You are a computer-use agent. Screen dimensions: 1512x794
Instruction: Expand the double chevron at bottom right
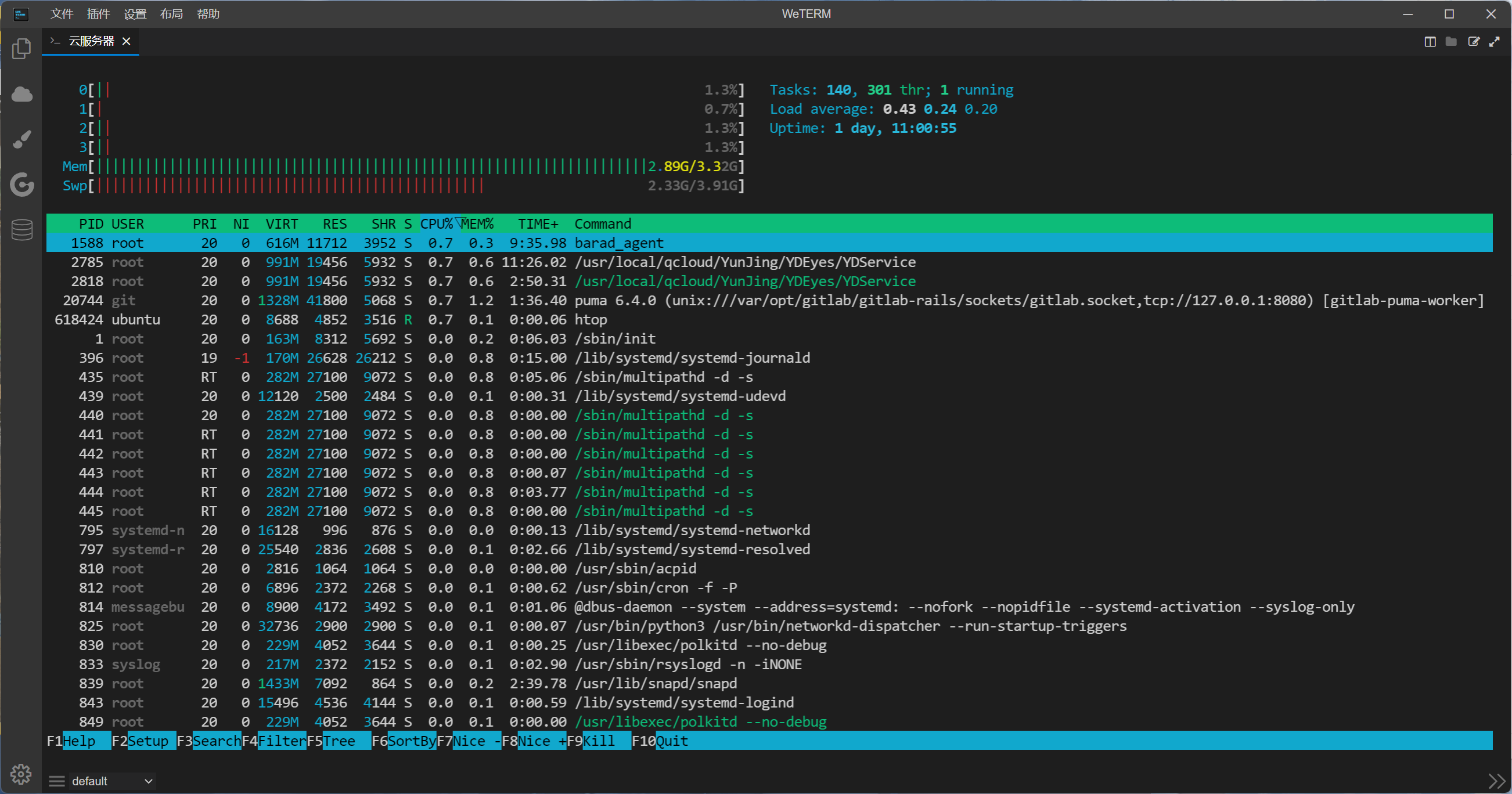point(1497,781)
